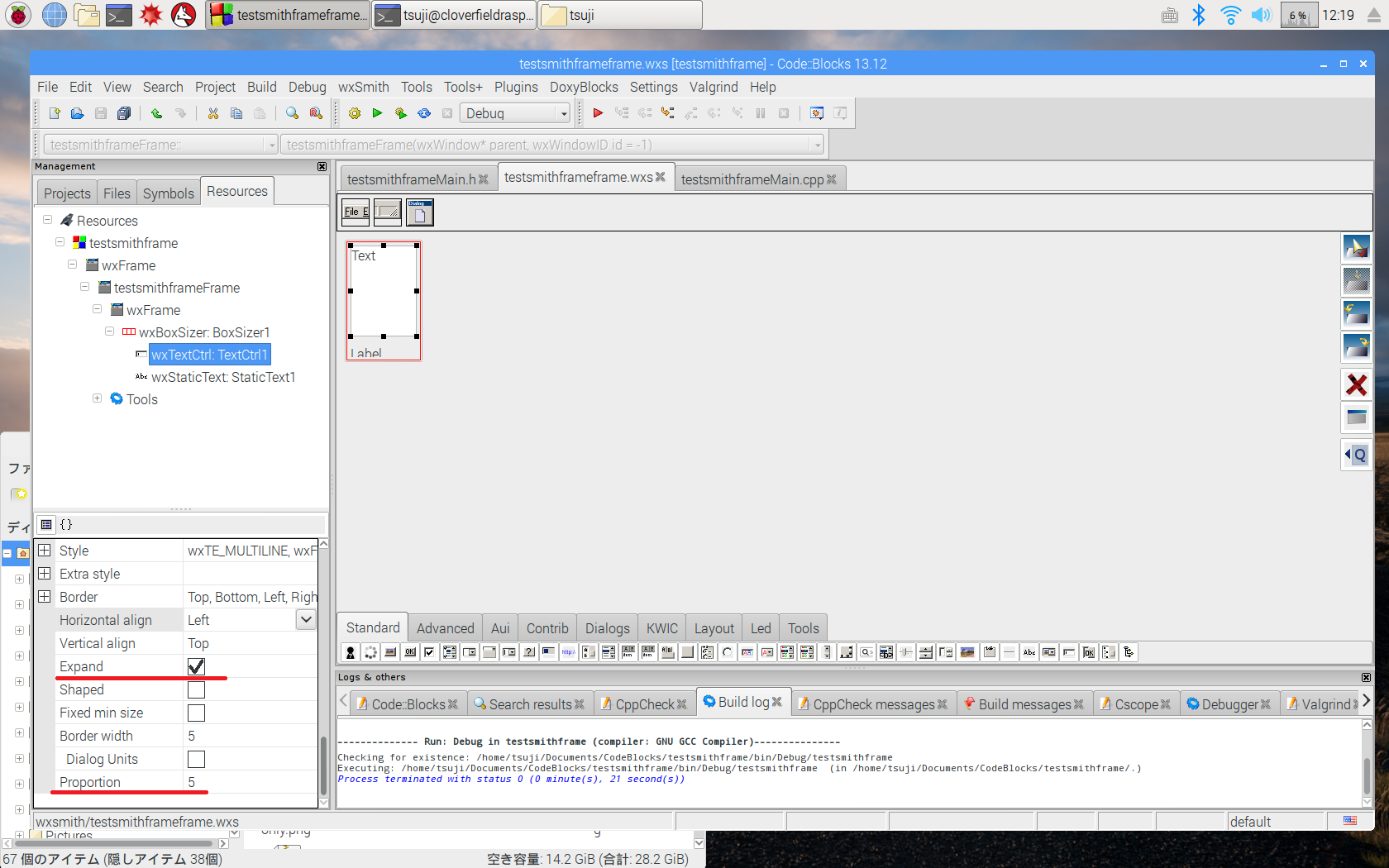Check the Dialog Units checkbox
This screenshot has width=1389, height=868.
[x=197, y=759]
